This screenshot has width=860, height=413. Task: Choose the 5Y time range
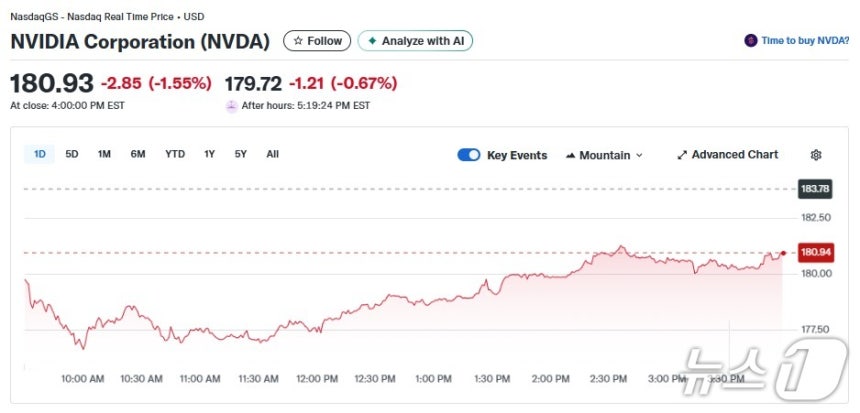(x=241, y=154)
